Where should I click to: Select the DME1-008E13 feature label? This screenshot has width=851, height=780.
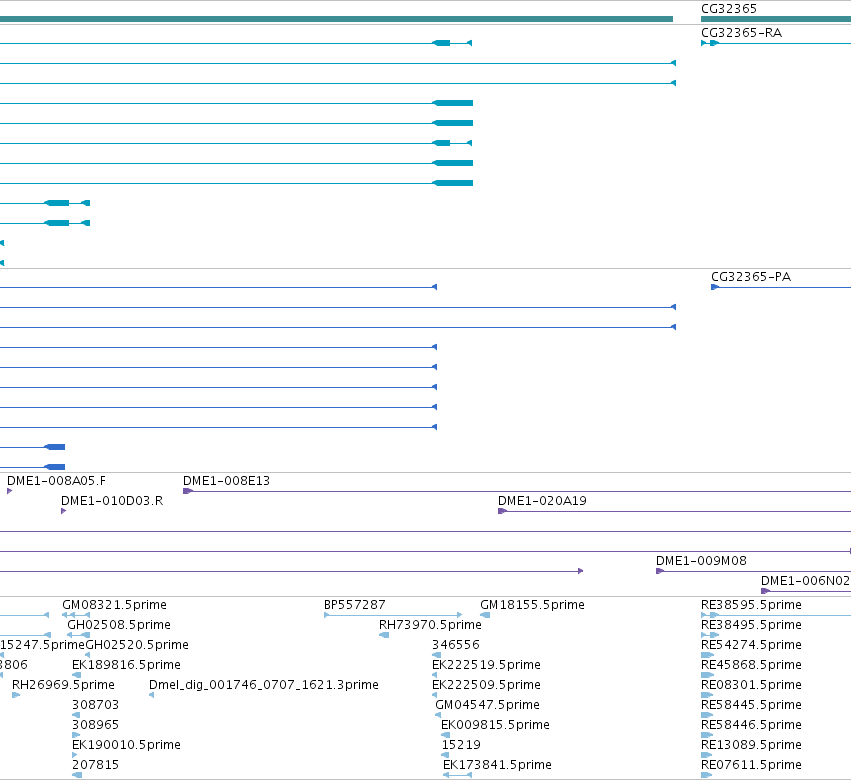tap(226, 481)
